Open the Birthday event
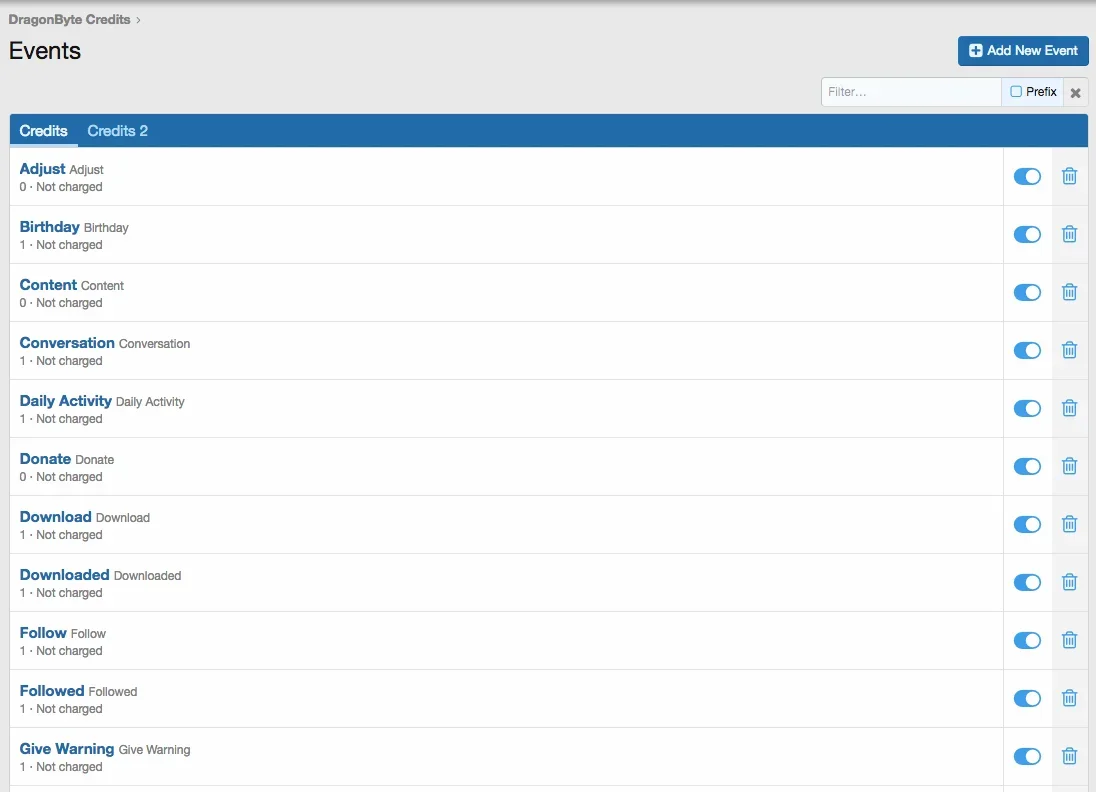1096x792 pixels. tap(49, 227)
